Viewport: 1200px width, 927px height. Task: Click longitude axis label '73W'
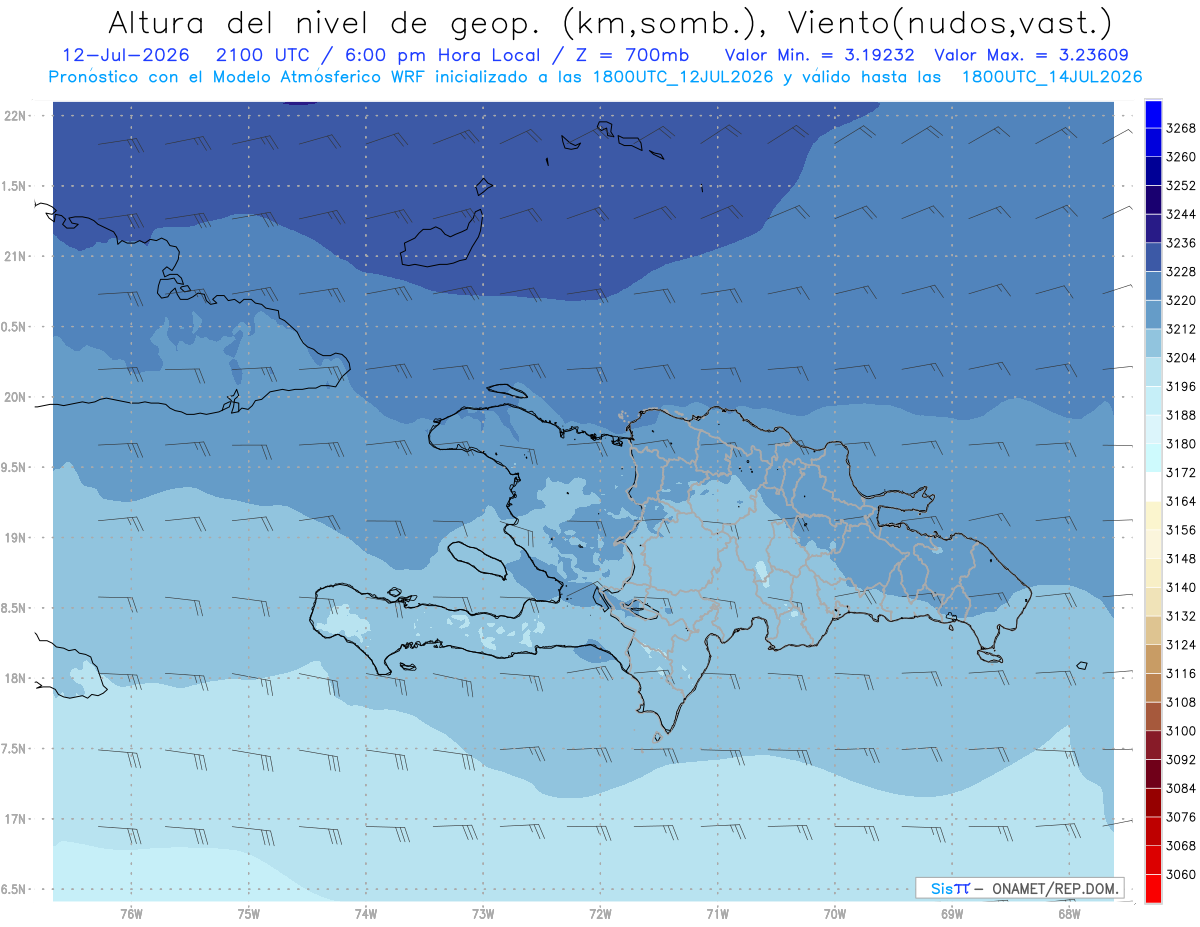coord(483,914)
